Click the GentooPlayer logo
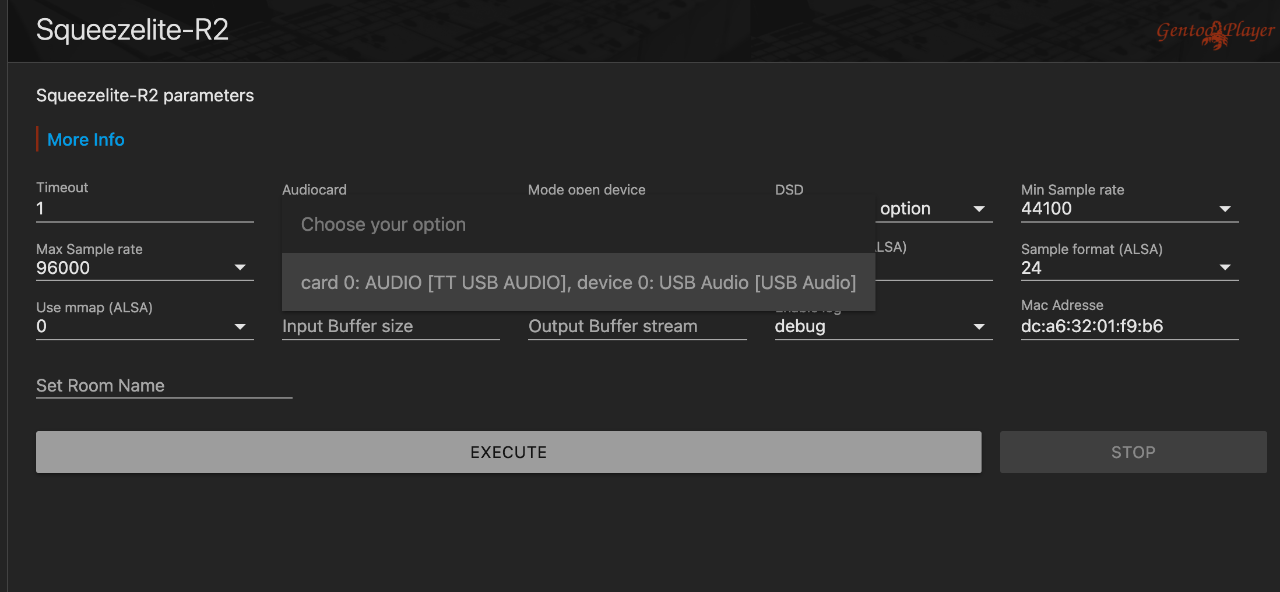1280x592 pixels. coord(1215,33)
